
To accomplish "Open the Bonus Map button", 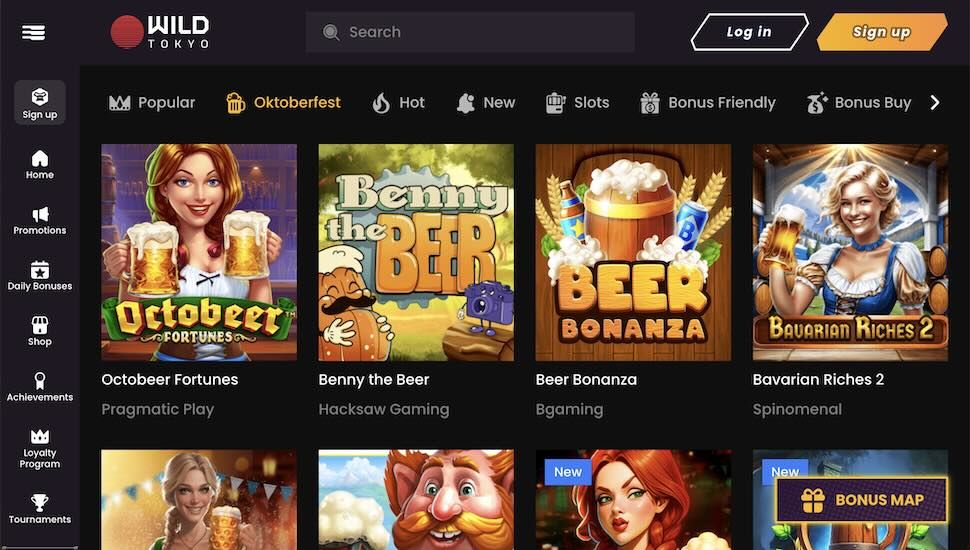I will pos(862,501).
